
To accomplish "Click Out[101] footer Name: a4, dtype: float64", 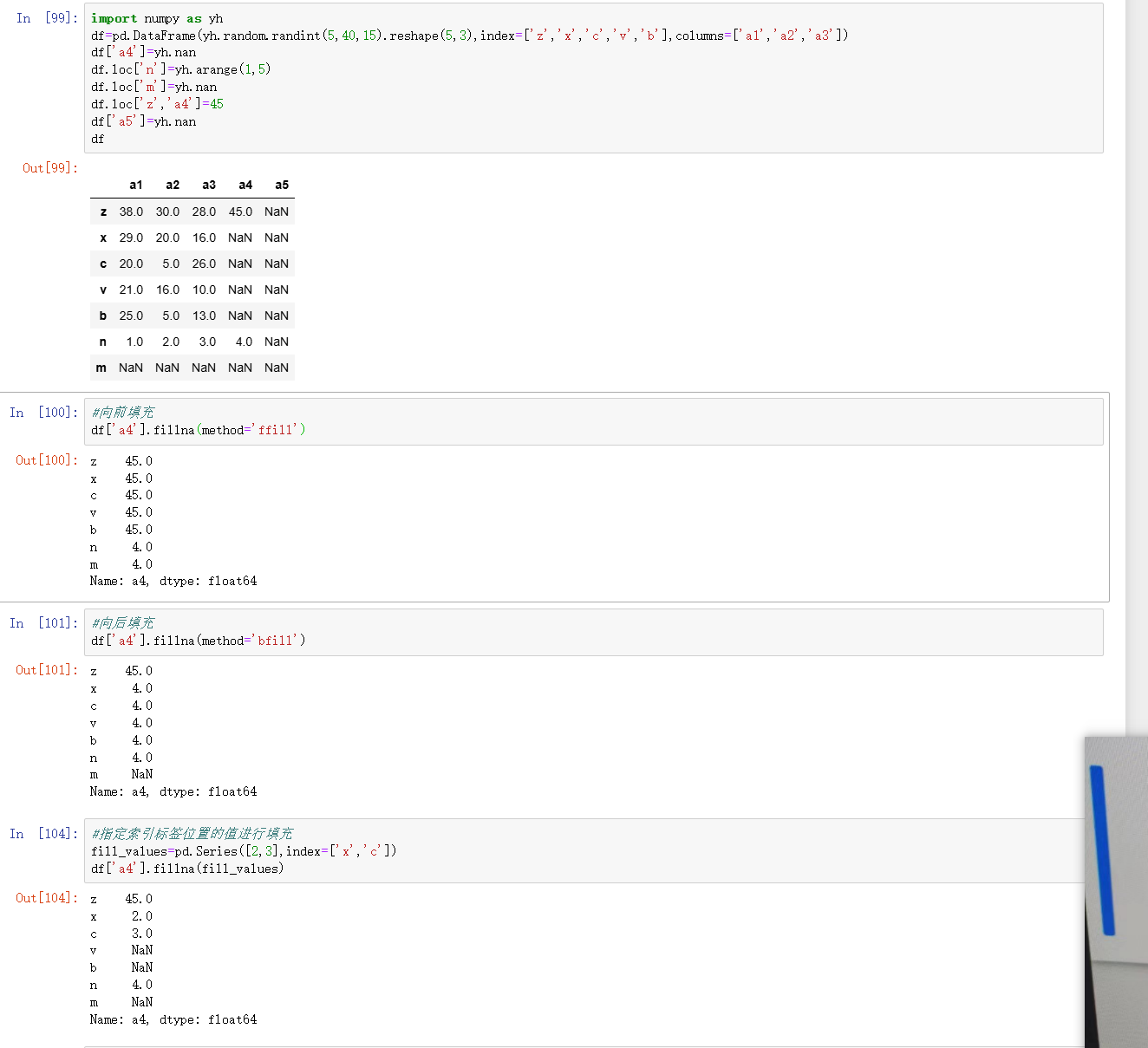I will (x=173, y=791).
